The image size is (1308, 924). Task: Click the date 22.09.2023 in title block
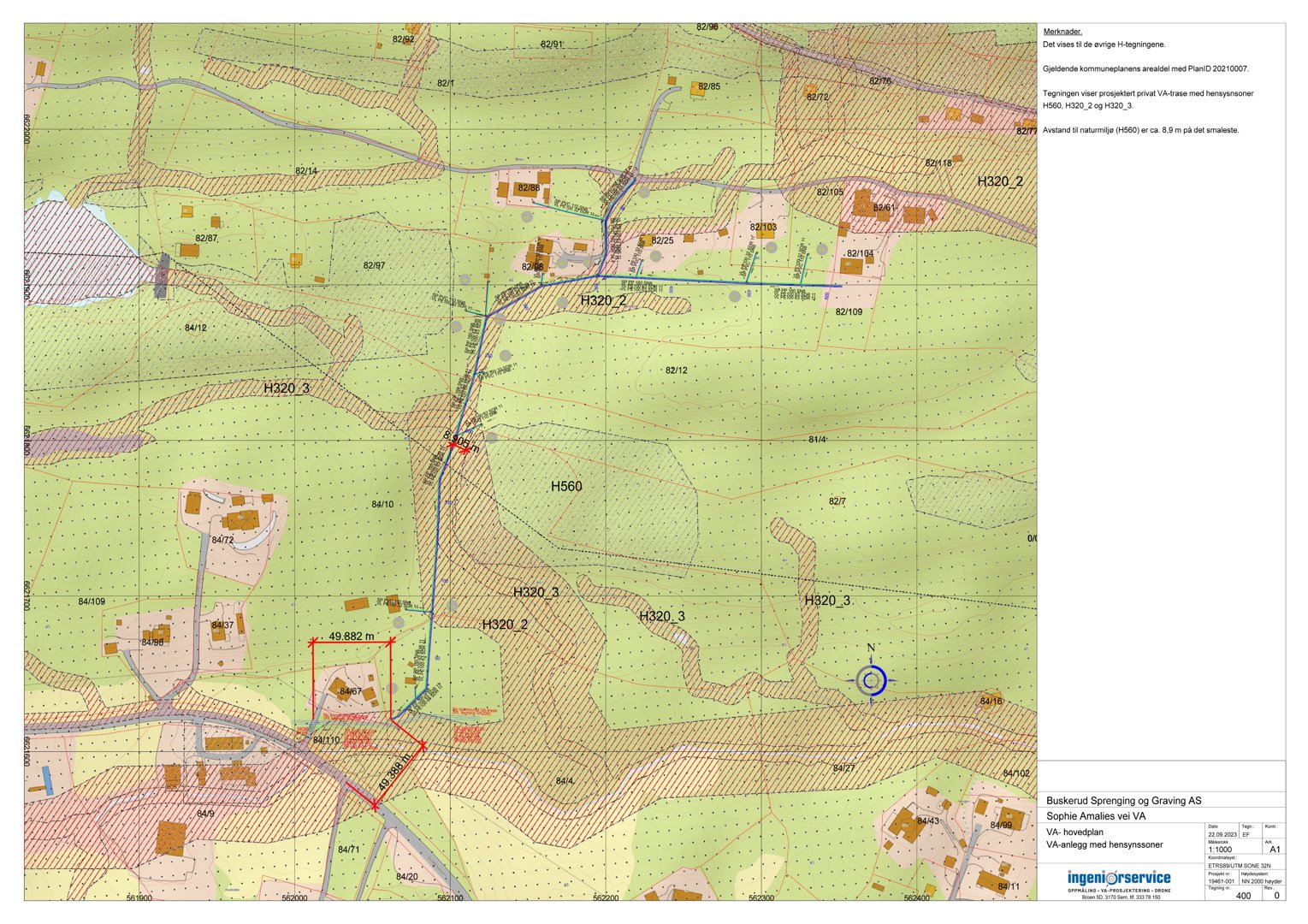(x=1222, y=834)
